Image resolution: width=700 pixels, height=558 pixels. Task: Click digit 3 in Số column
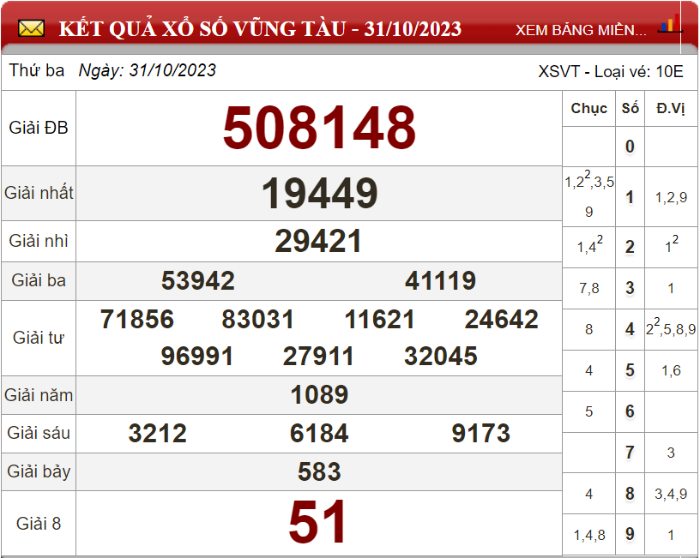point(630,288)
